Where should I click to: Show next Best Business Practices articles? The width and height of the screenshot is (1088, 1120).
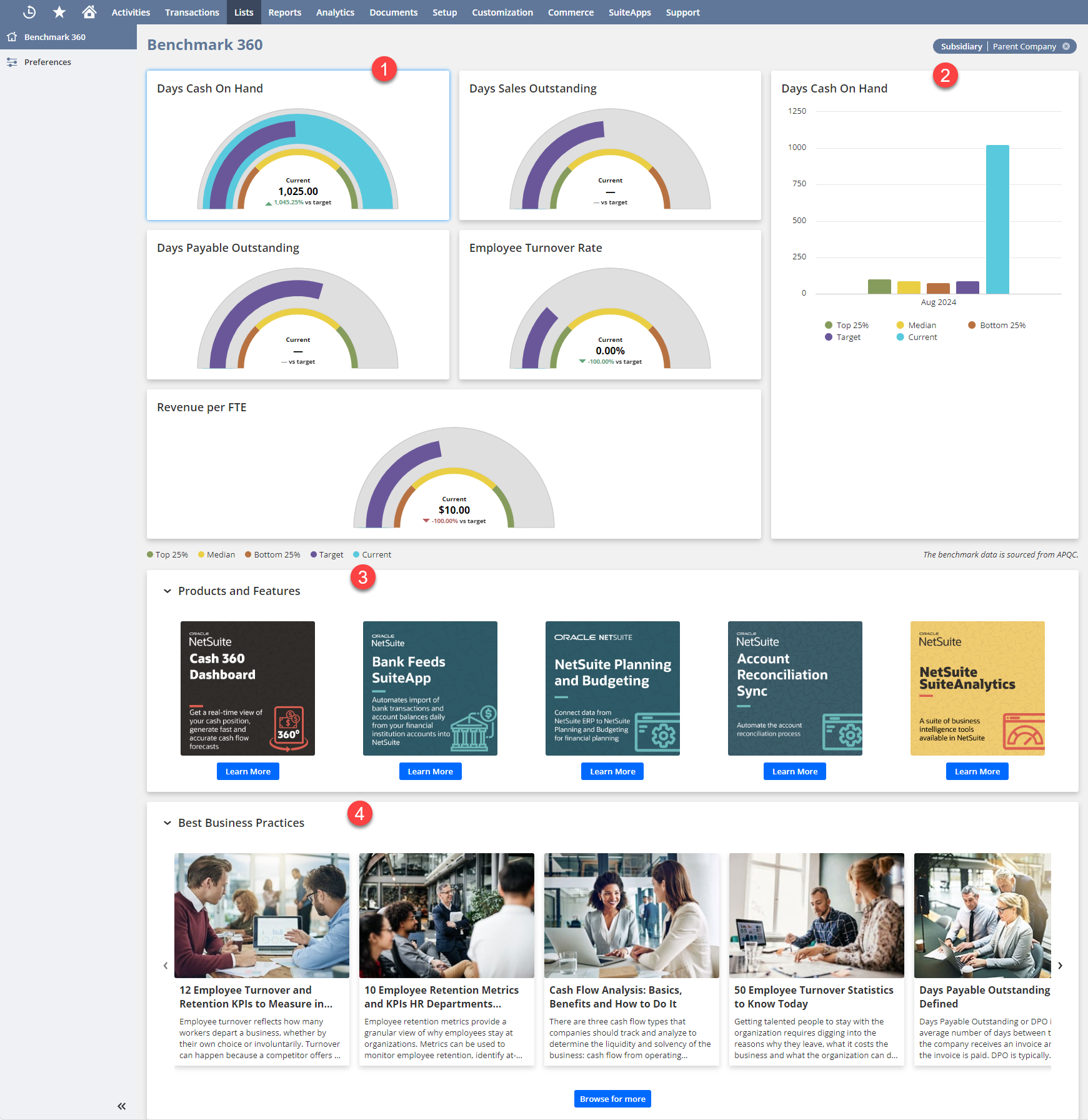[x=1061, y=966]
